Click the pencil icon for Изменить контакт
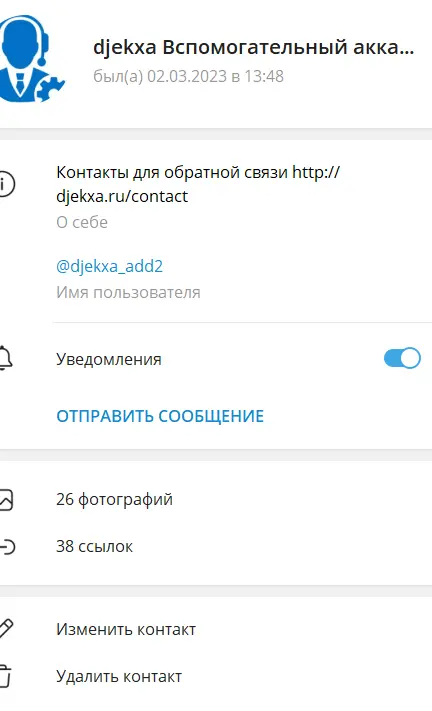Viewport: 432px width, 711px height. tap(6, 629)
